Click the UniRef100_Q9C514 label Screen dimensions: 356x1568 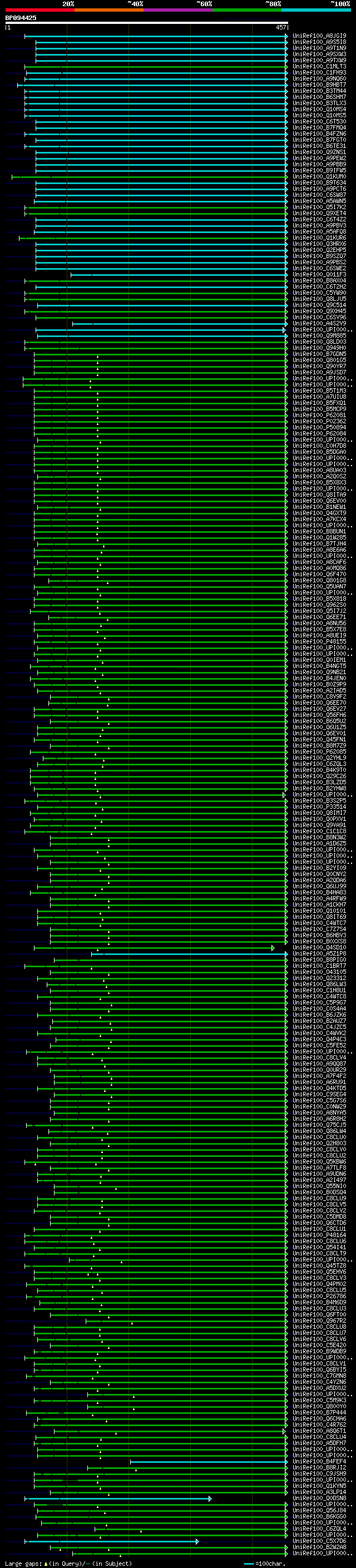click(319, 305)
